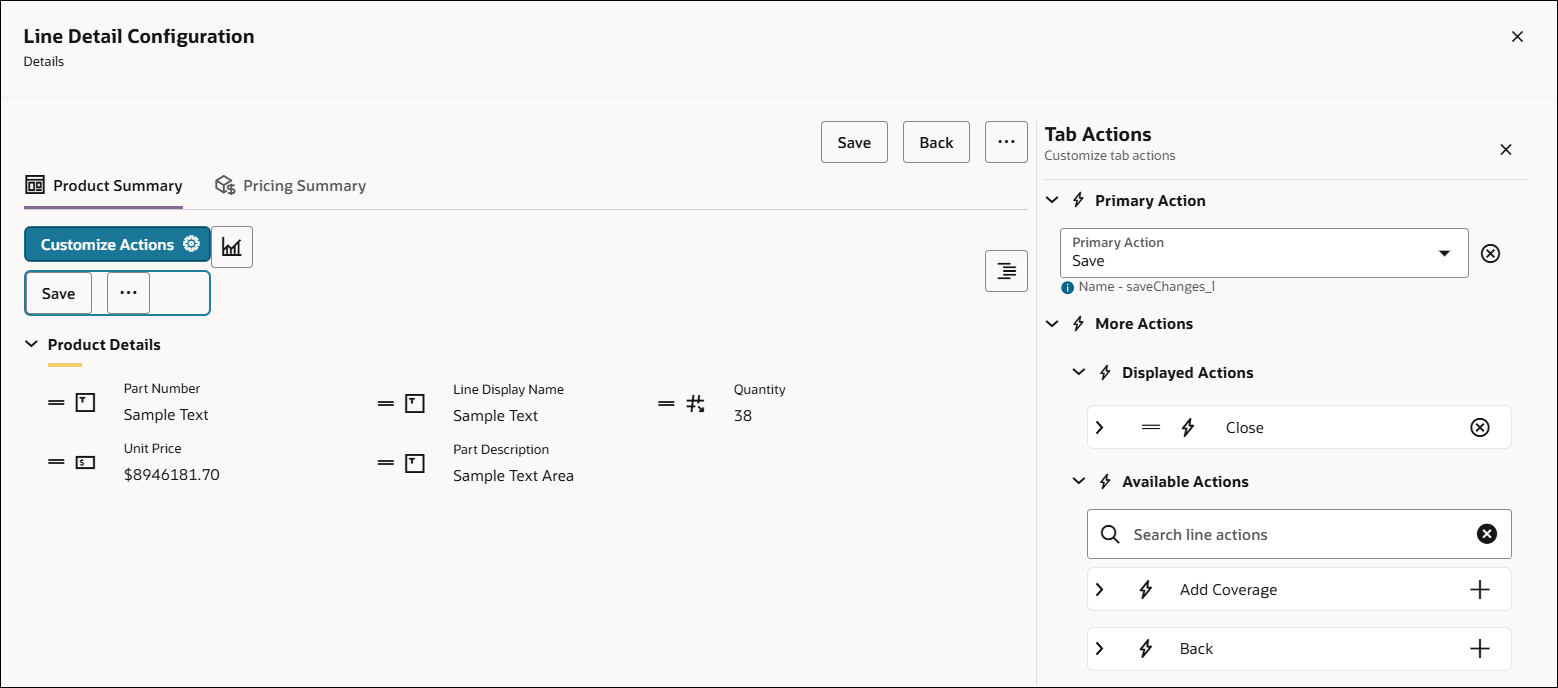Click the magnifier icon in the search bar

pos(1110,533)
